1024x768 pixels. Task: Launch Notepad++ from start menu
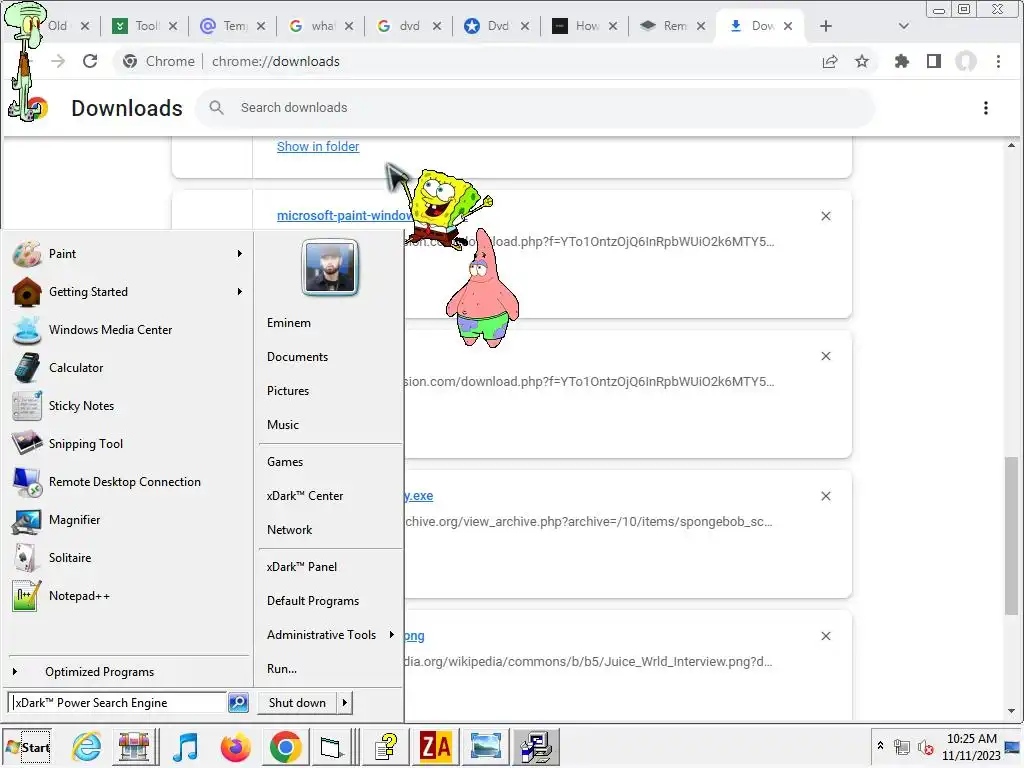[x=128, y=595]
